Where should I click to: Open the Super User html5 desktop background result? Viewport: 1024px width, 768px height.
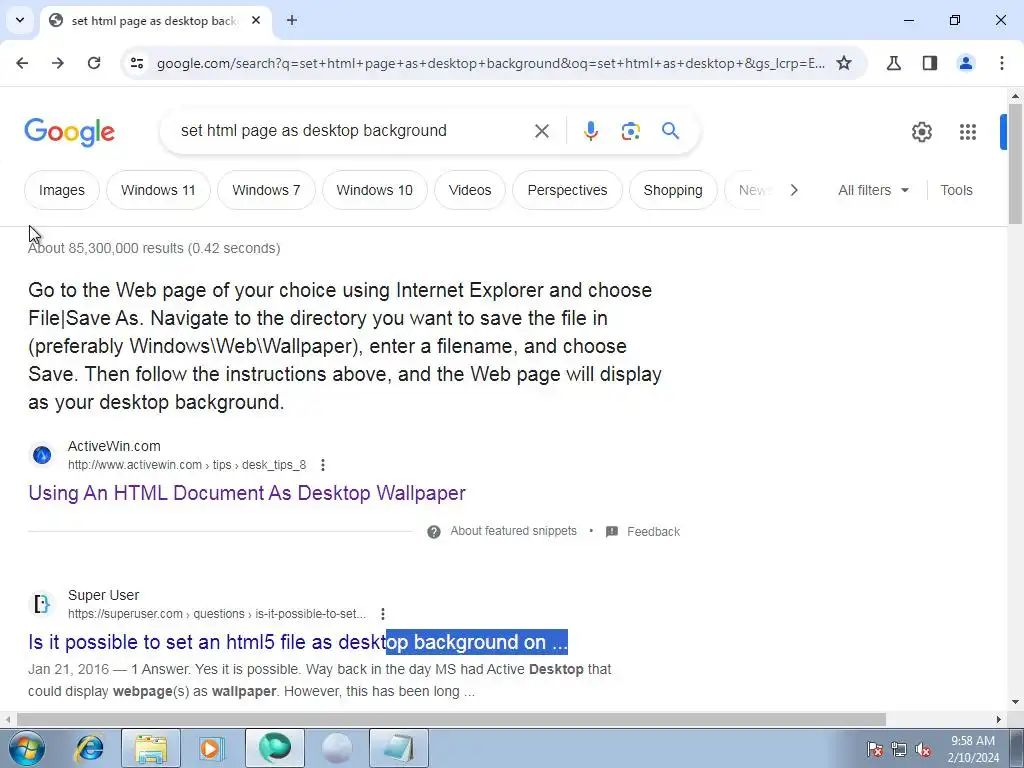coord(298,642)
